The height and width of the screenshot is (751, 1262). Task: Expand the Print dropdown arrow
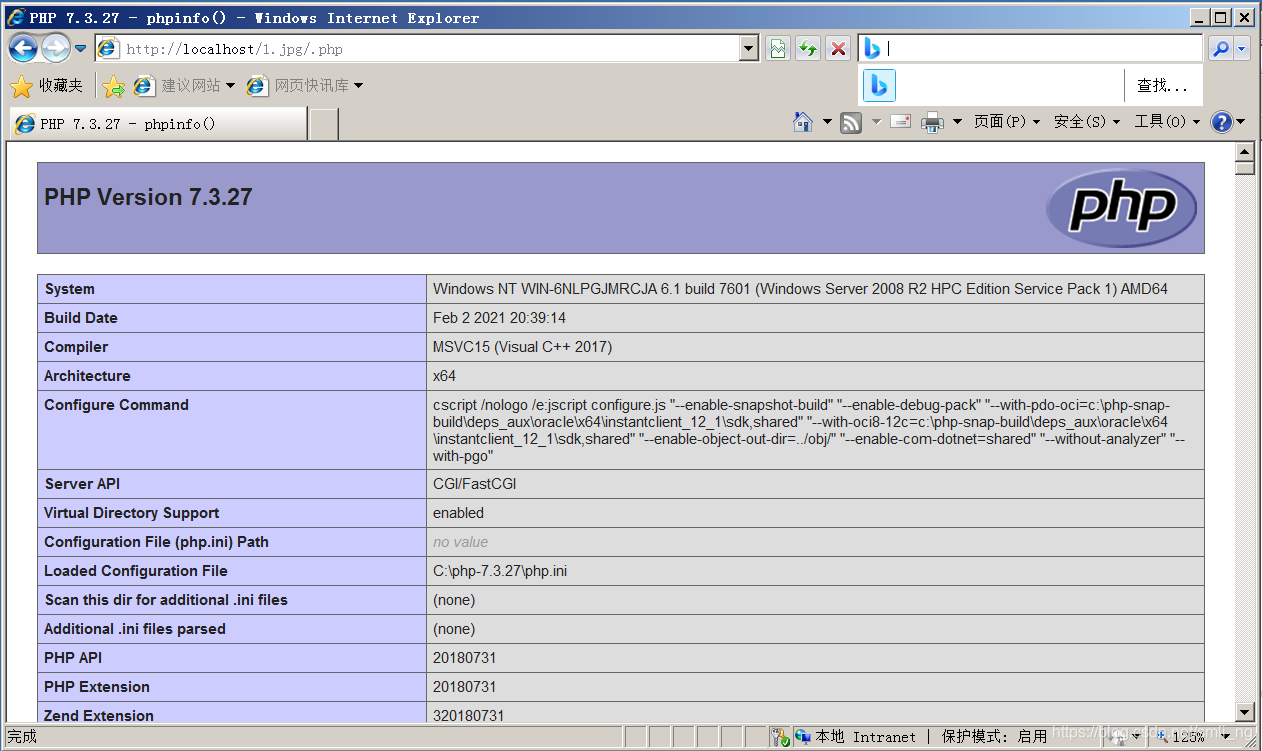[957, 122]
